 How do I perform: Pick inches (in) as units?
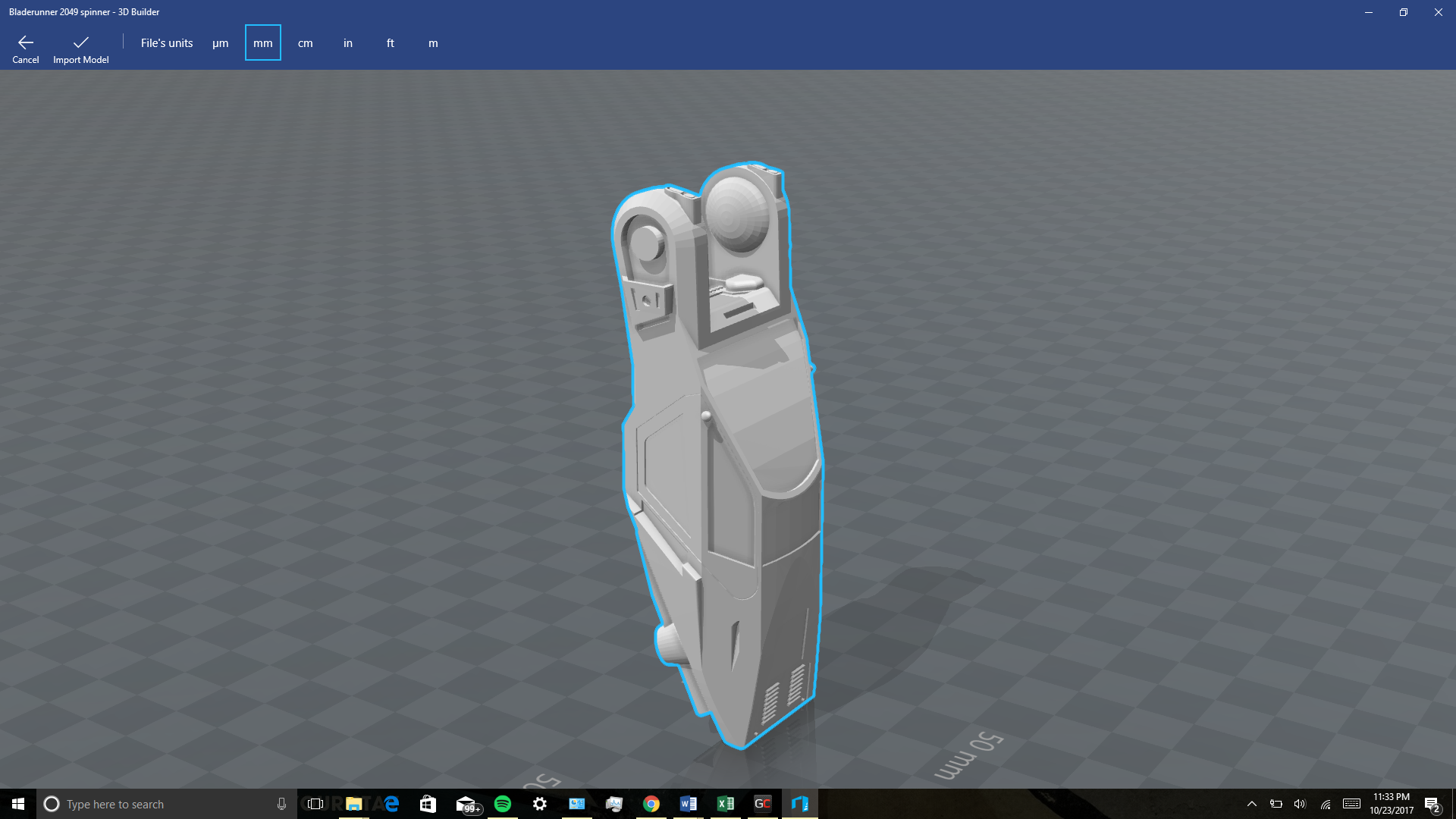pyautogui.click(x=348, y=43)
